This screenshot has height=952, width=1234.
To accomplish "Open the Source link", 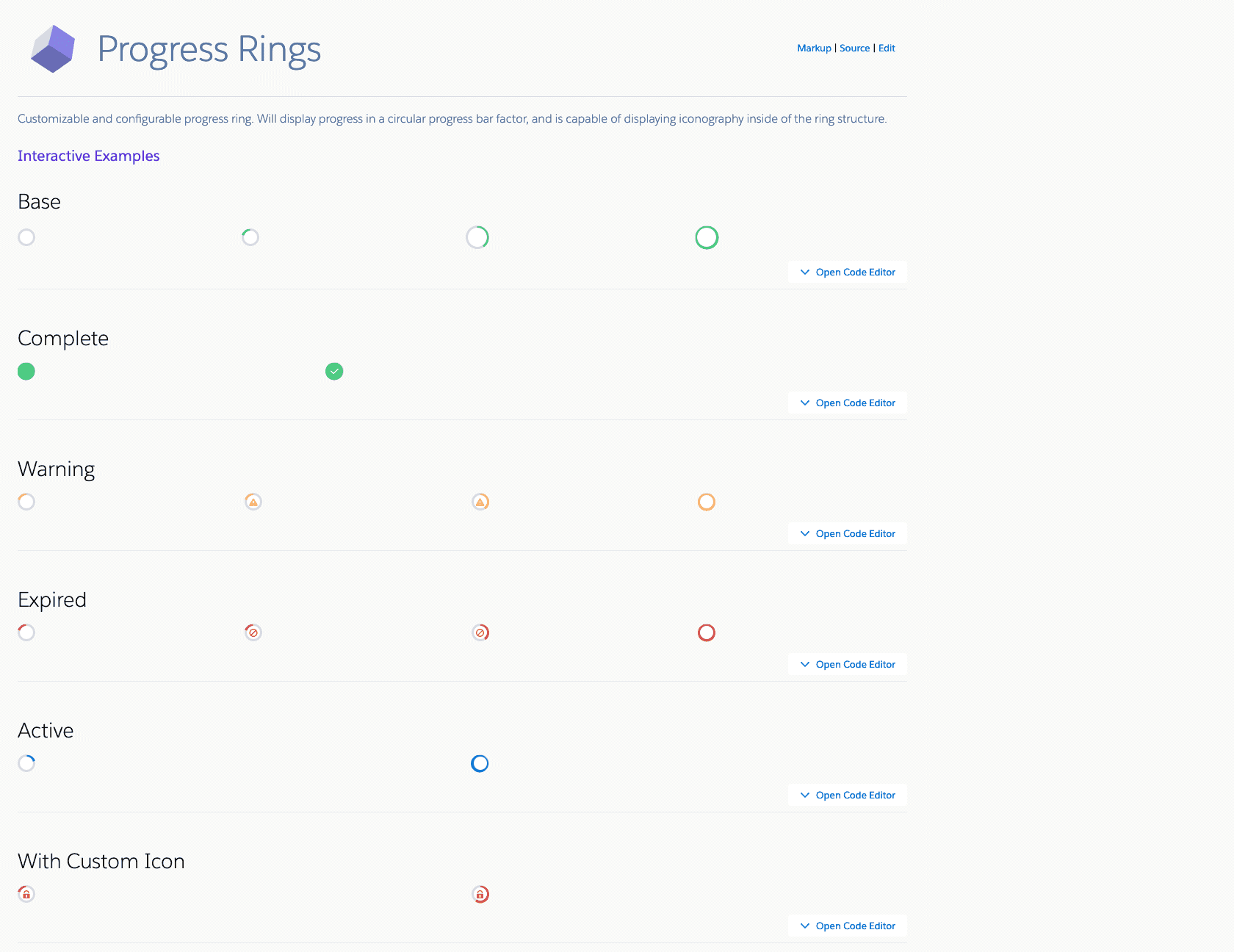I will pyautogui.click(x=854, y=48).
